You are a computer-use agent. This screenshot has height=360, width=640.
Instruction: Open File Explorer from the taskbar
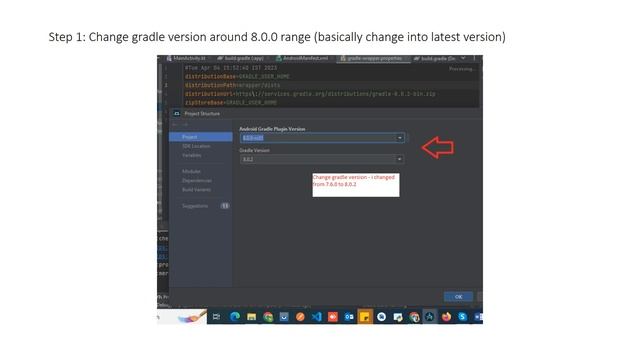coord(251,317)
